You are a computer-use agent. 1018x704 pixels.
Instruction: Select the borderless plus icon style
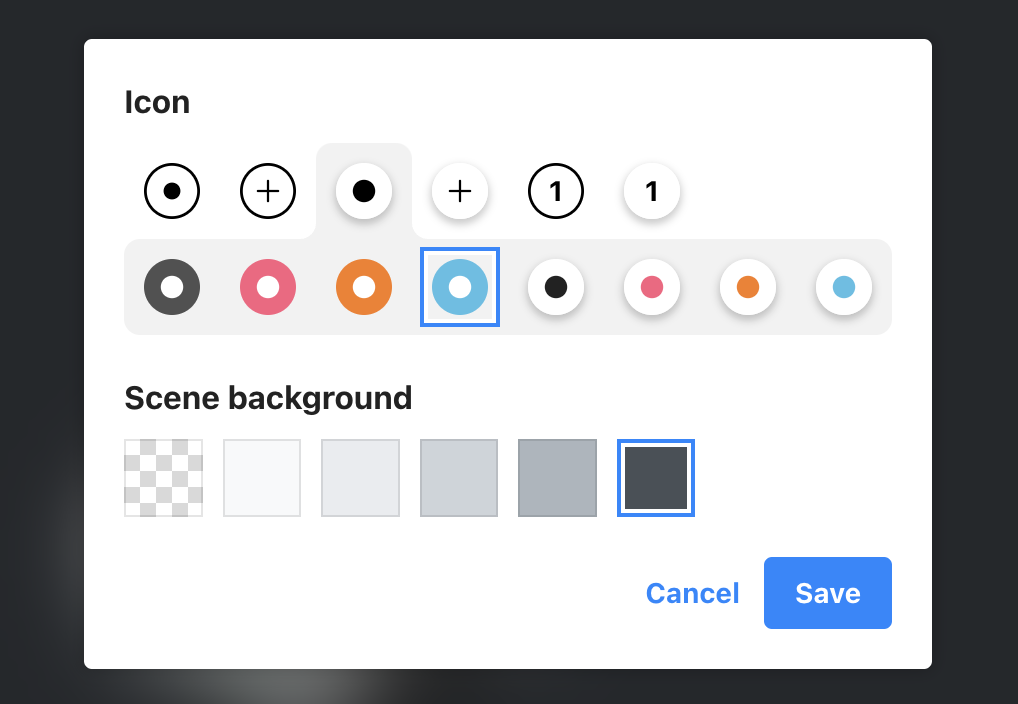click(x=460, y=191)
